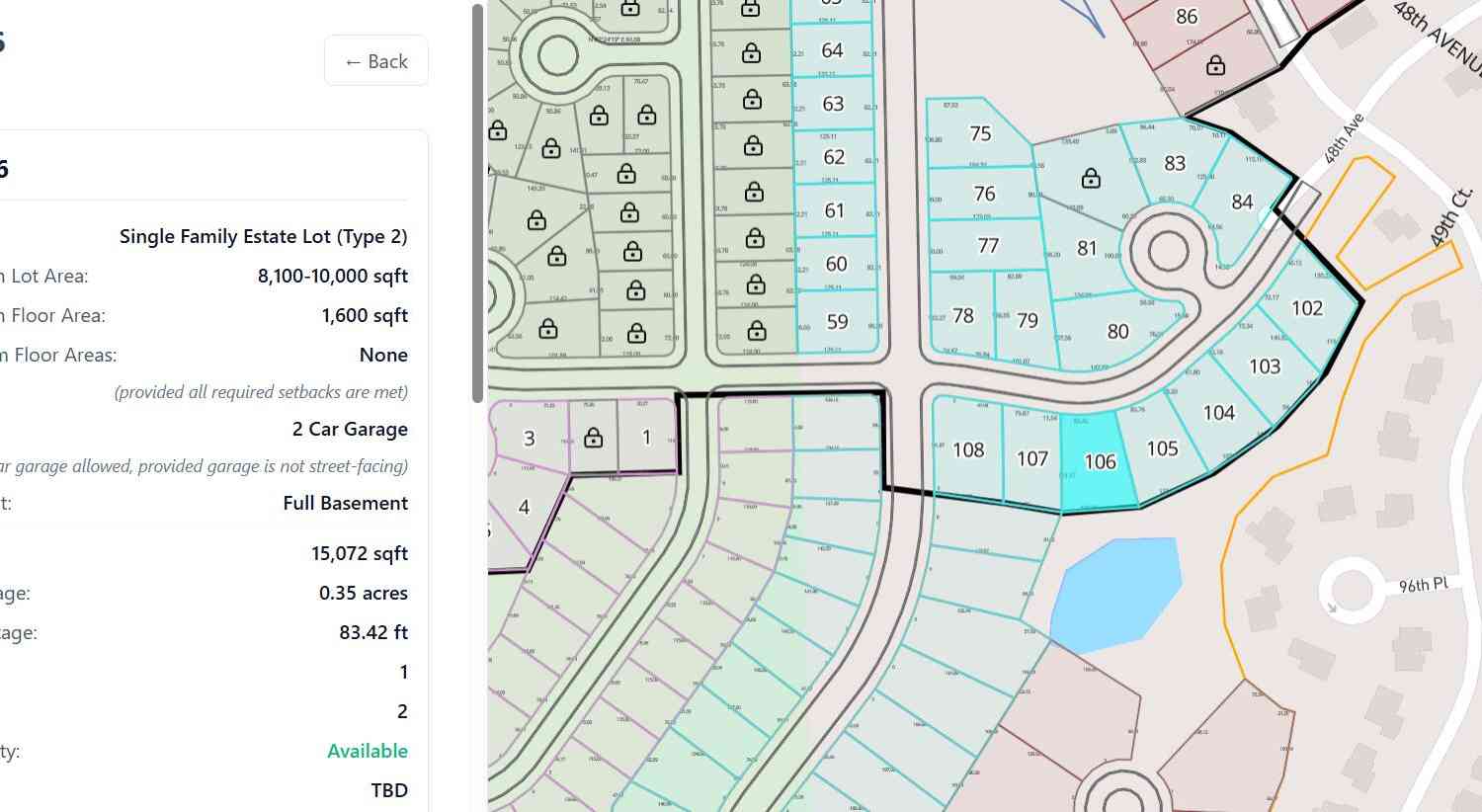Select lot 86 on the map
Viewport: 1482px width, 812px height.
1187,17
